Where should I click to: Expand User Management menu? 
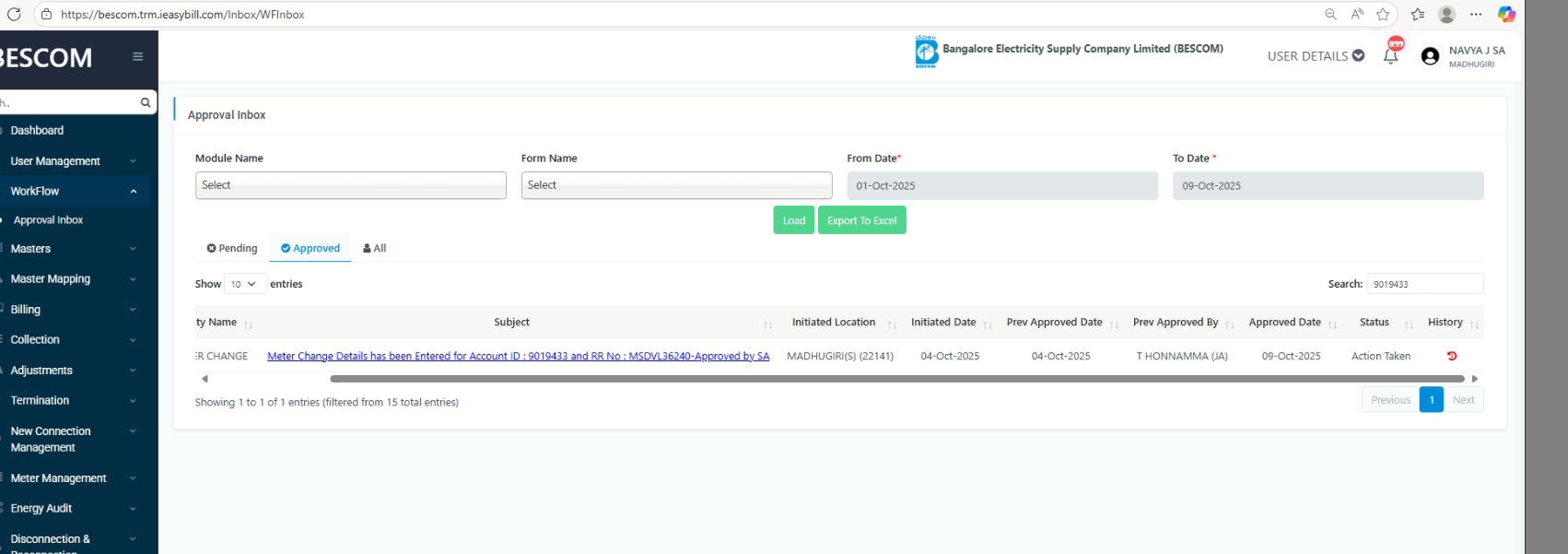(x=74, y=161)
